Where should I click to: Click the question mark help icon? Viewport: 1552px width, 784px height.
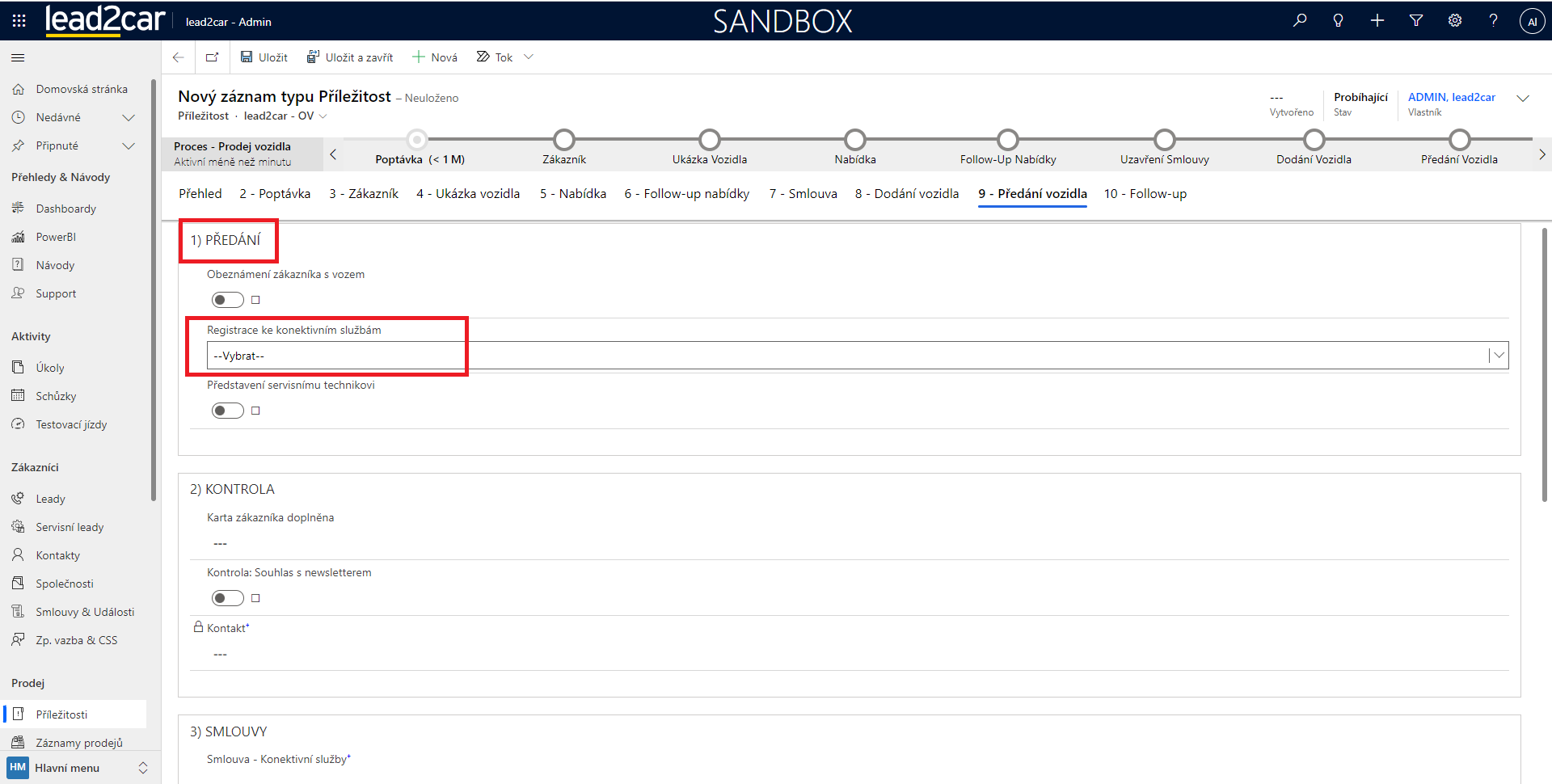click(1493, 21)
